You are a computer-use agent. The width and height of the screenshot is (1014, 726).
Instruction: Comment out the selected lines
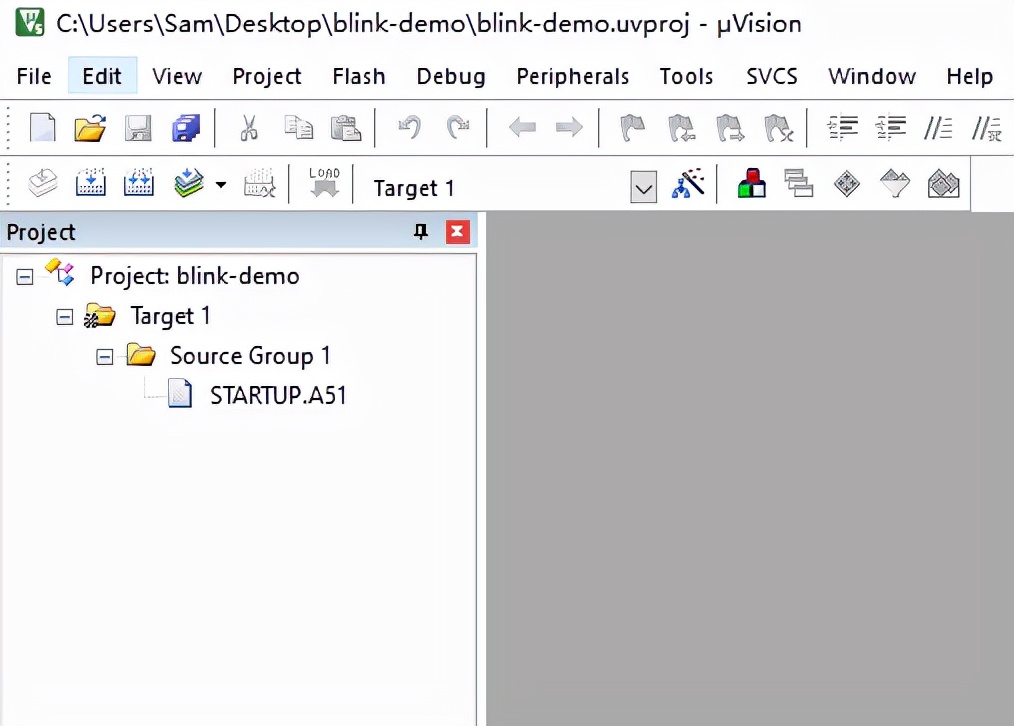(938, 127)
